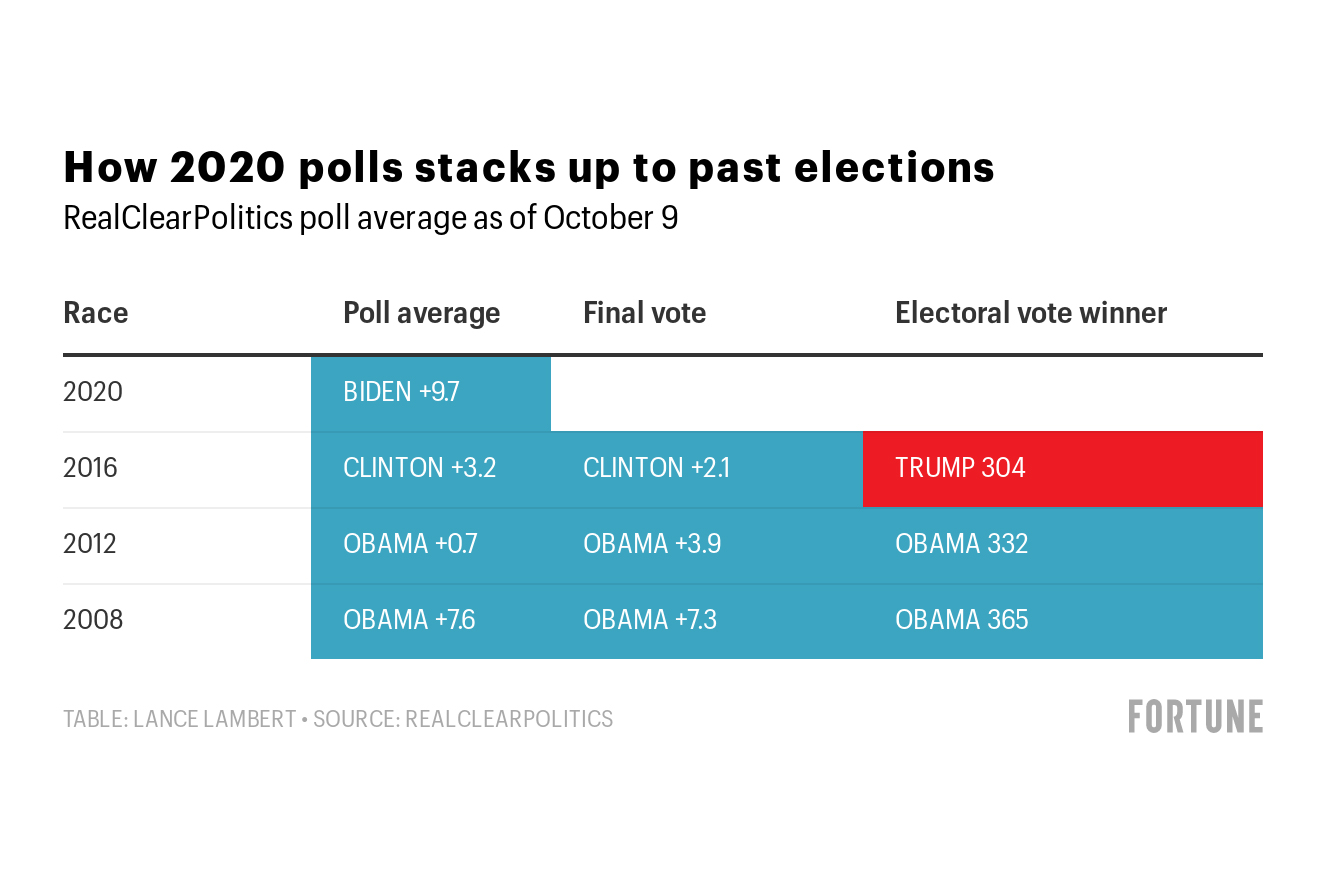Select the OBAMA +0.7 poll average cell
This screenshot has height=884, width=1326.
pyautogui.click(x=431, y=544)
